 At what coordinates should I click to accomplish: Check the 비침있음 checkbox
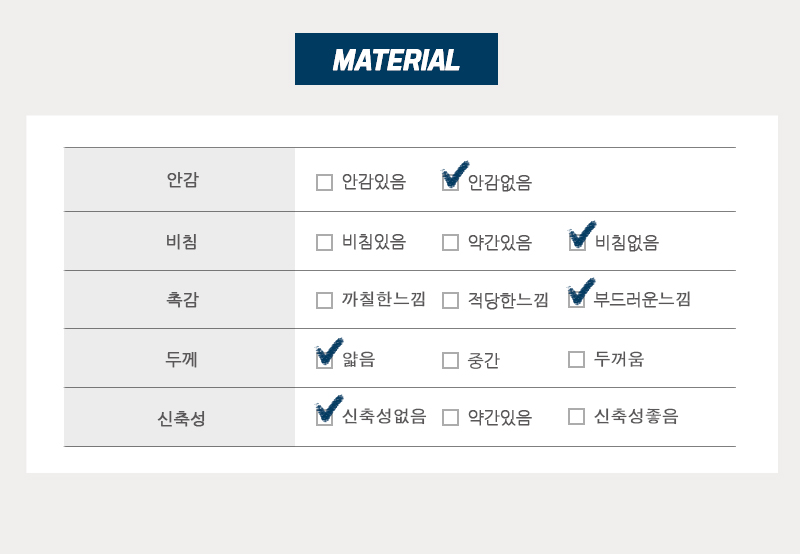coord(324,242)
